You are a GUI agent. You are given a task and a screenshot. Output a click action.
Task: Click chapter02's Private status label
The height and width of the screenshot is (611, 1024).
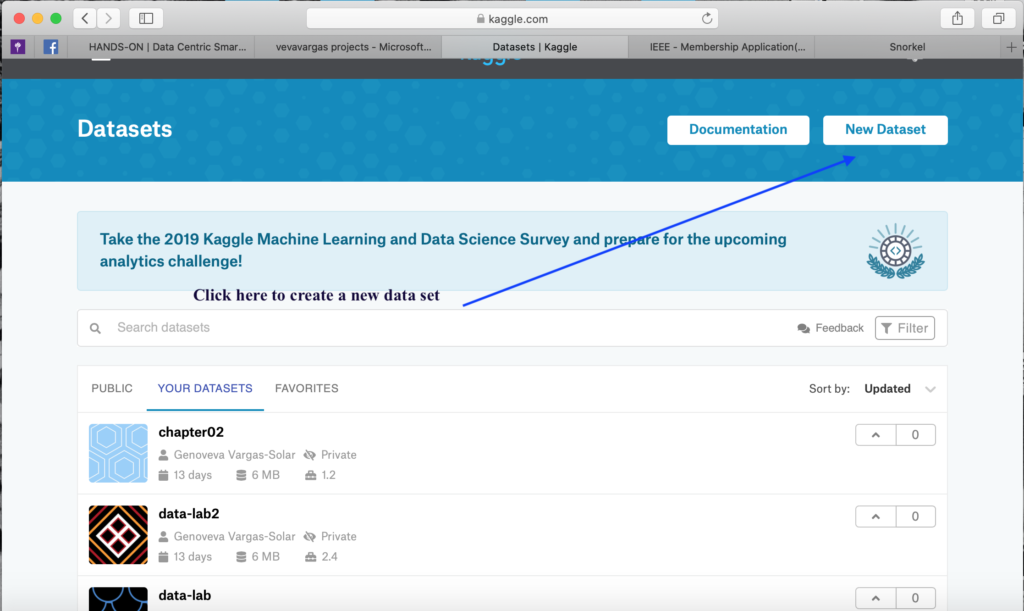[x=338, y=455]
